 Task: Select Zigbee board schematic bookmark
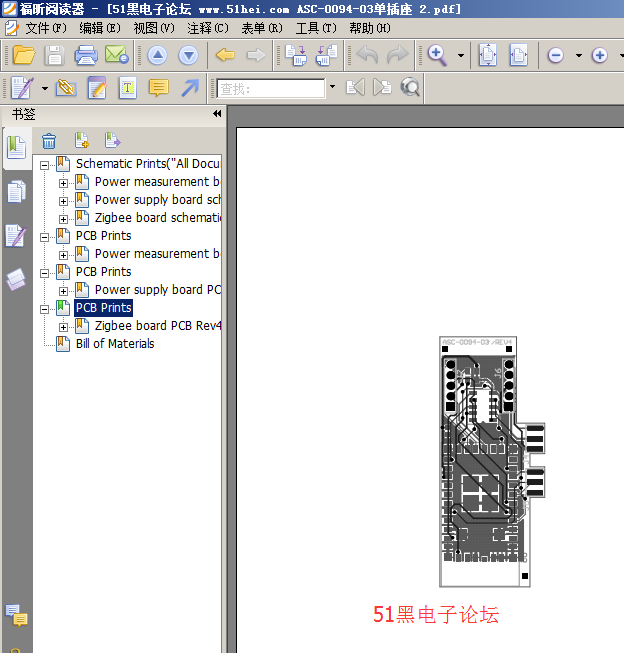tap(158, 218)
